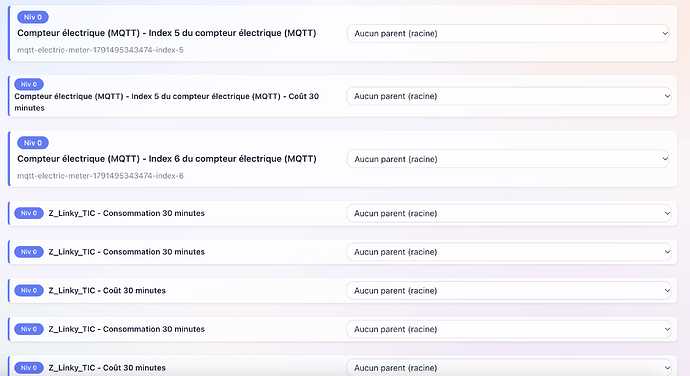
Task: Select title 'Compteur électrique (MQTT) - Index 6 du compteur électrique (MQTT)'
Action: [167, 159]
